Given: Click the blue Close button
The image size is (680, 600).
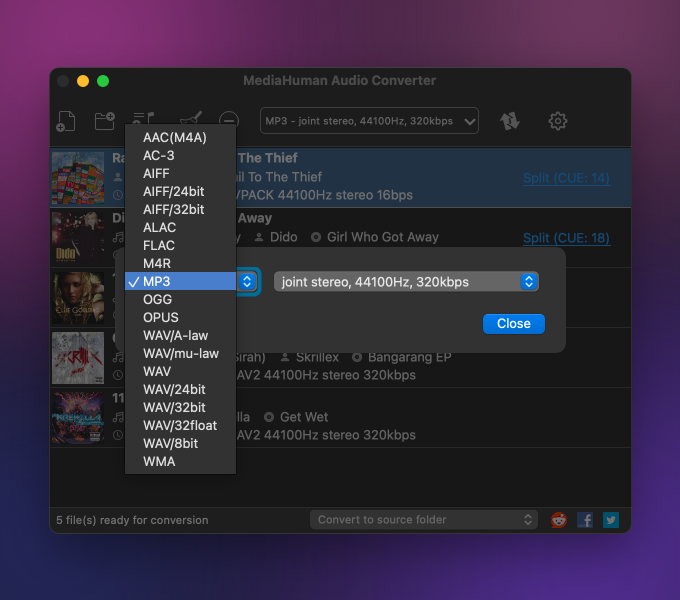Looking at the screenshot, I should click(513, 324).
